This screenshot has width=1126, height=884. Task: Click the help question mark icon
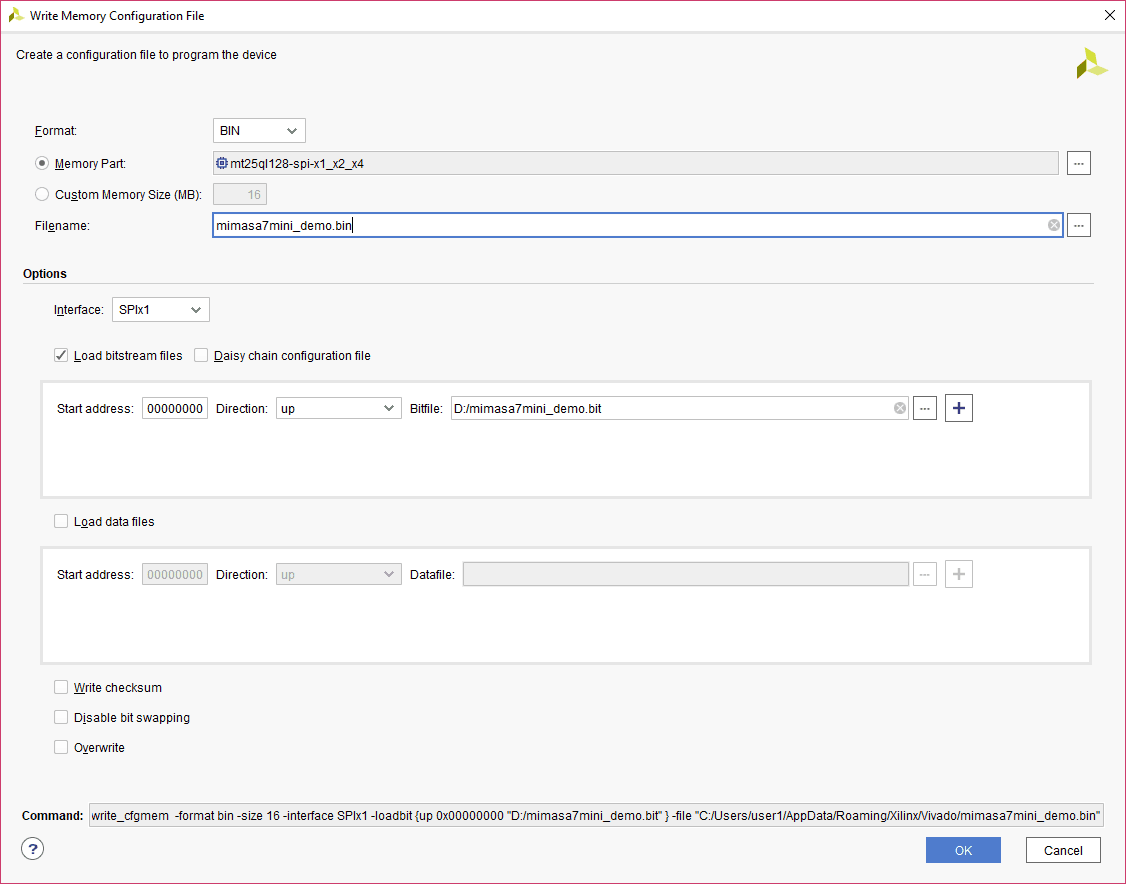[x=33, y=849]
